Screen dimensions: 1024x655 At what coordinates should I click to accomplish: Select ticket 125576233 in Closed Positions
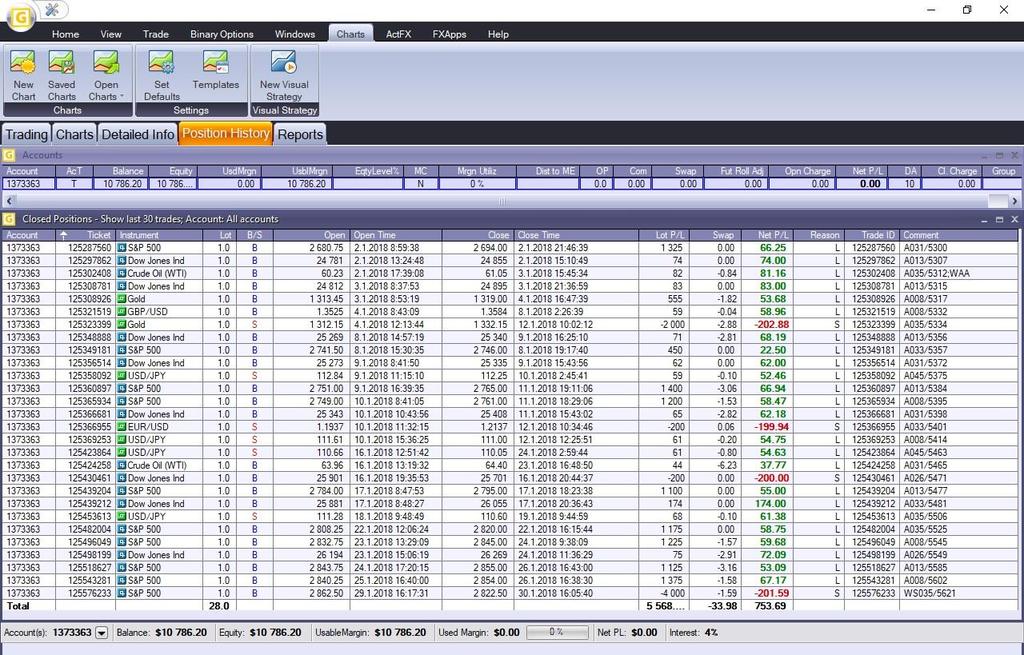coord(509,594)
